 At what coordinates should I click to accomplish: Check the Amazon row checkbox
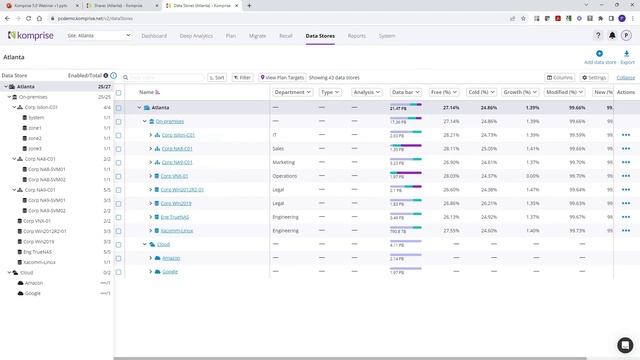point(118,258)
